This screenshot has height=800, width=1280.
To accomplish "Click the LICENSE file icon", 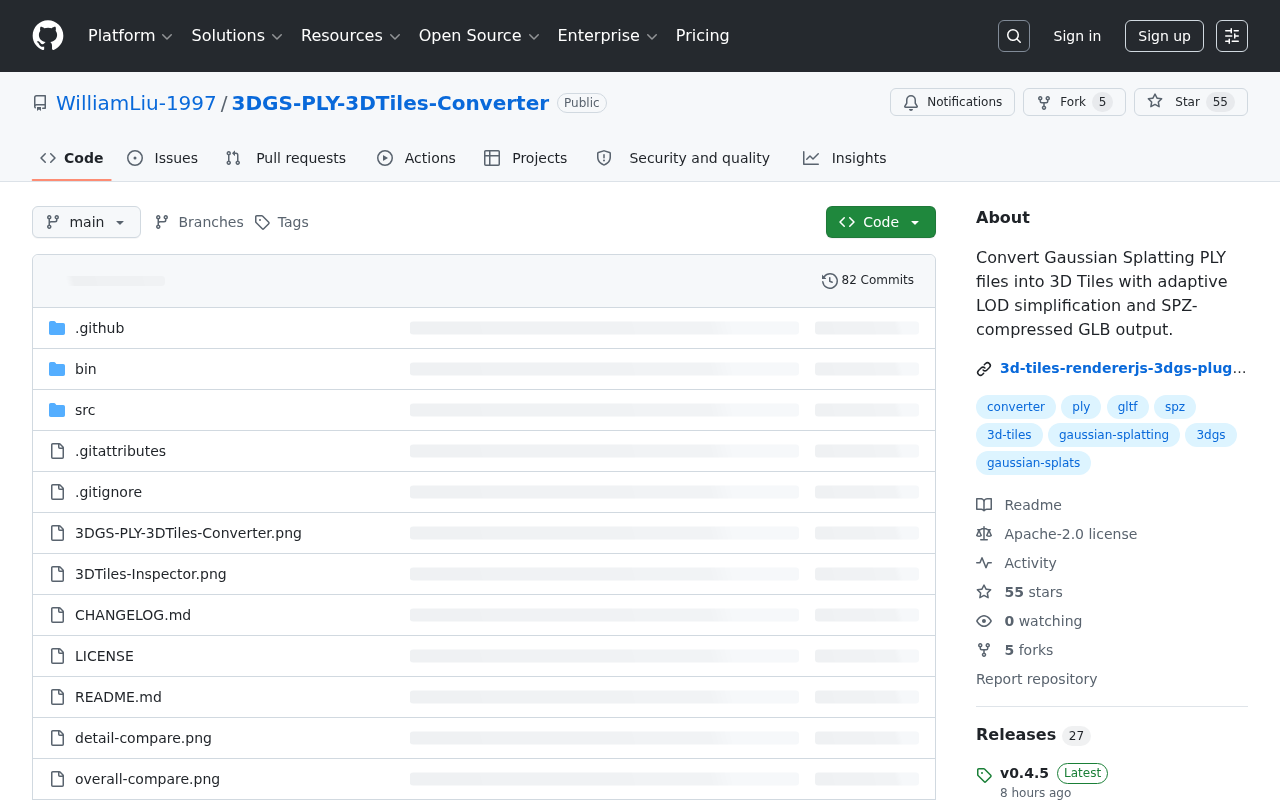I will tap(57, 656).
